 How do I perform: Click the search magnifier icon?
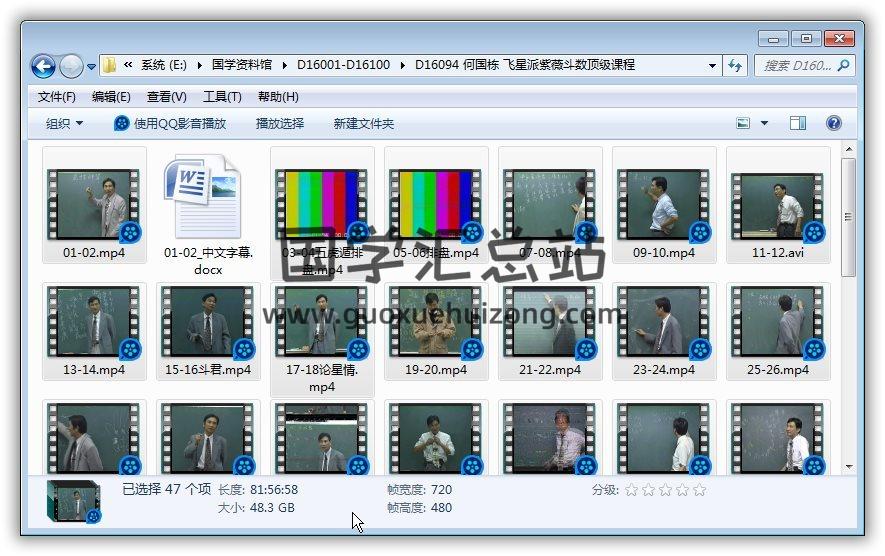click(843, 66)
